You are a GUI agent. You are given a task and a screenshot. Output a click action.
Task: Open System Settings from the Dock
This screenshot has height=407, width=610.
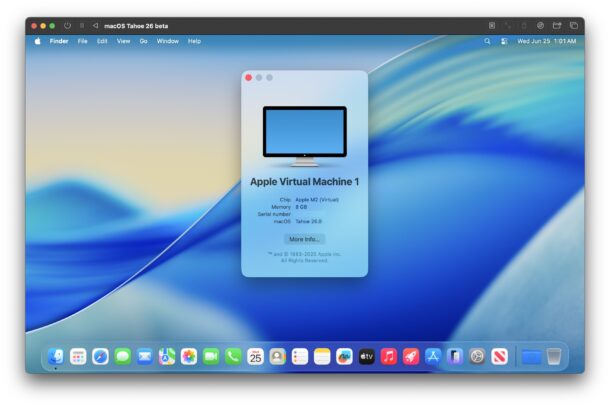[477, 356]
